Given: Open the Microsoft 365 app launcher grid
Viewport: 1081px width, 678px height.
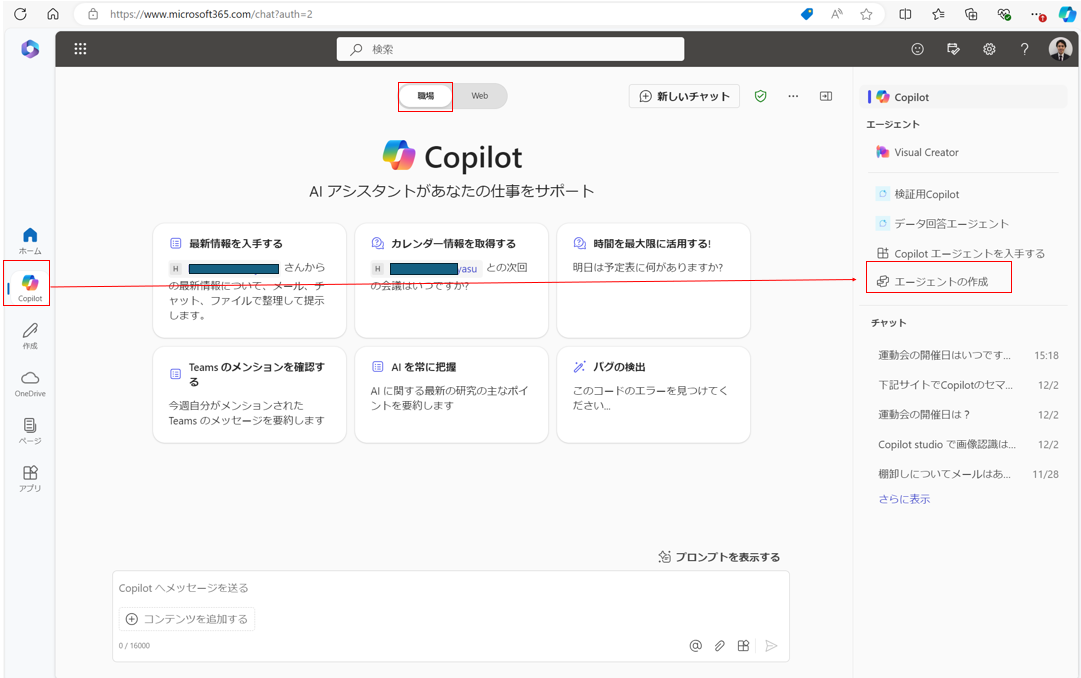Looking at the screenshot, I should tap(81, 49).
